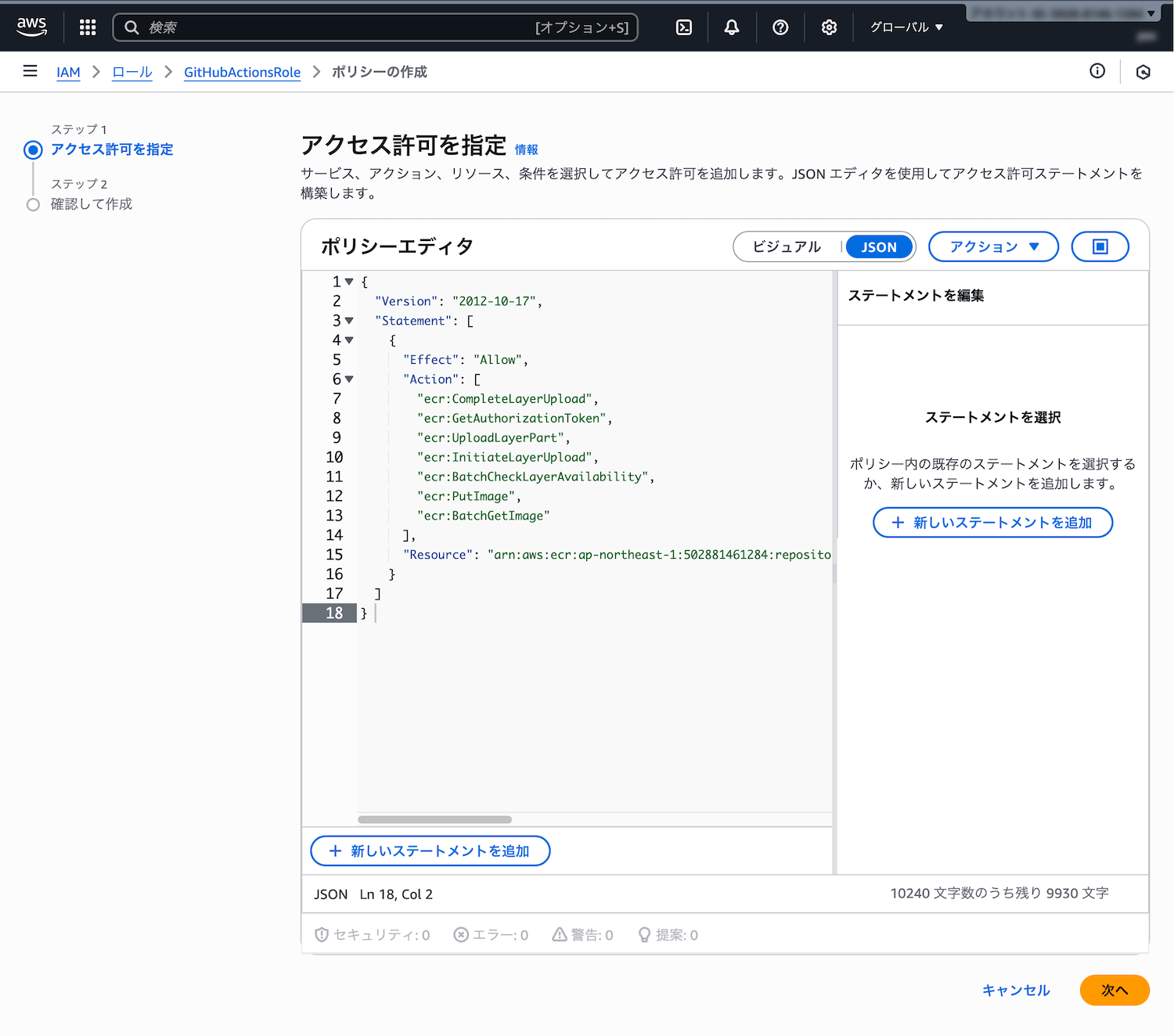Expand the グローバル region selector
This screenshot has height=1036, width=1174.
[x=906, y=27]
